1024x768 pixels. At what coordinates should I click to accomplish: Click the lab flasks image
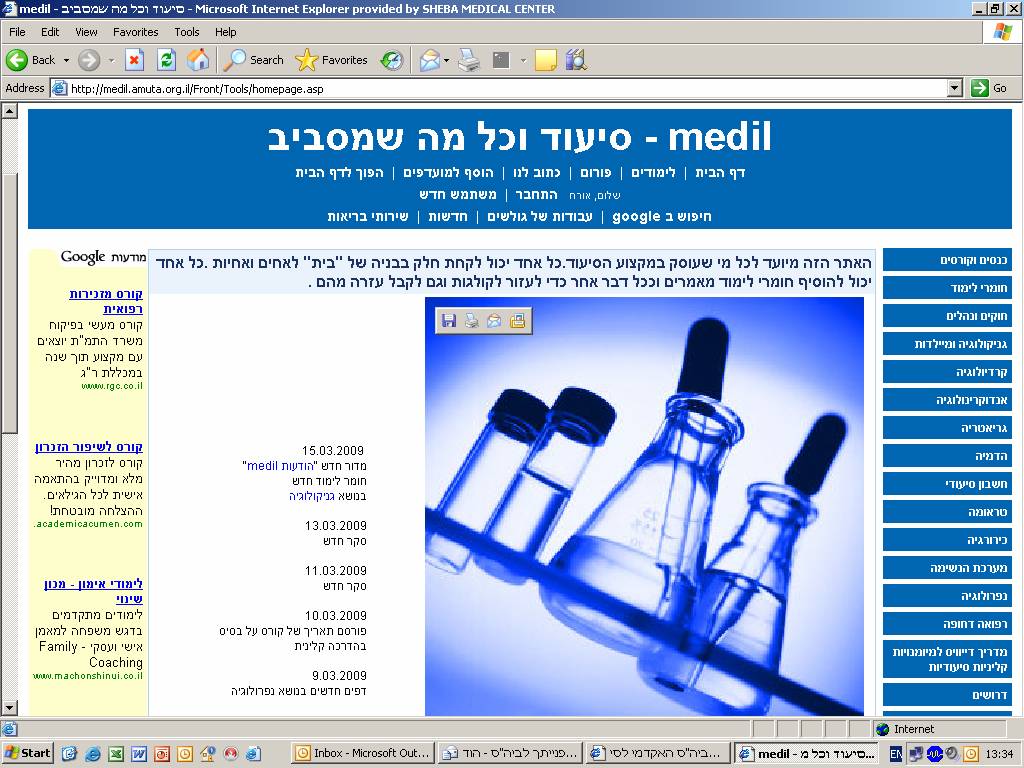click(x=645, y=506)
